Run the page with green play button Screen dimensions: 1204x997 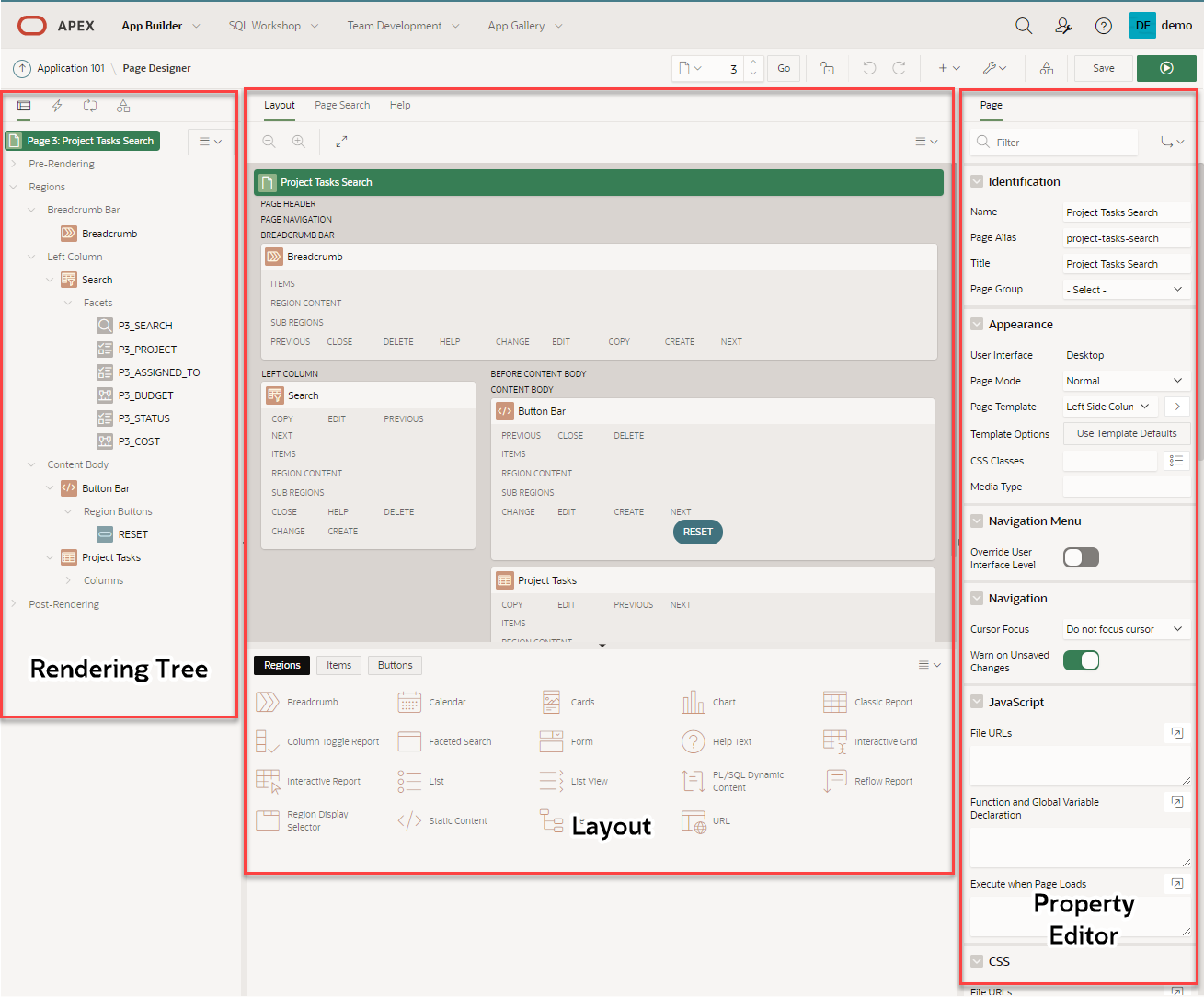1166,68
